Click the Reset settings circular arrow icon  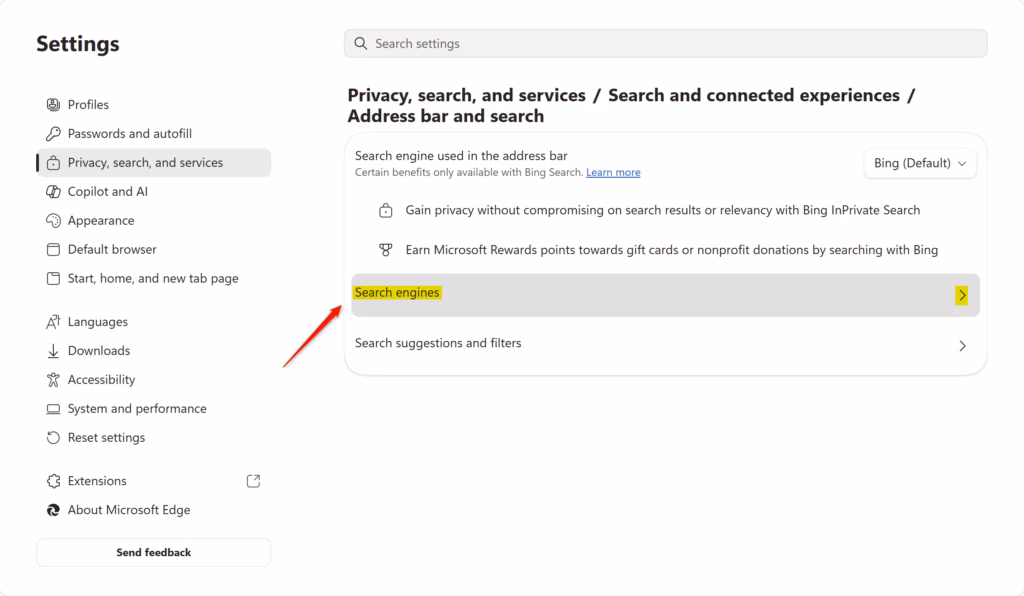click(x=53, y=437)
